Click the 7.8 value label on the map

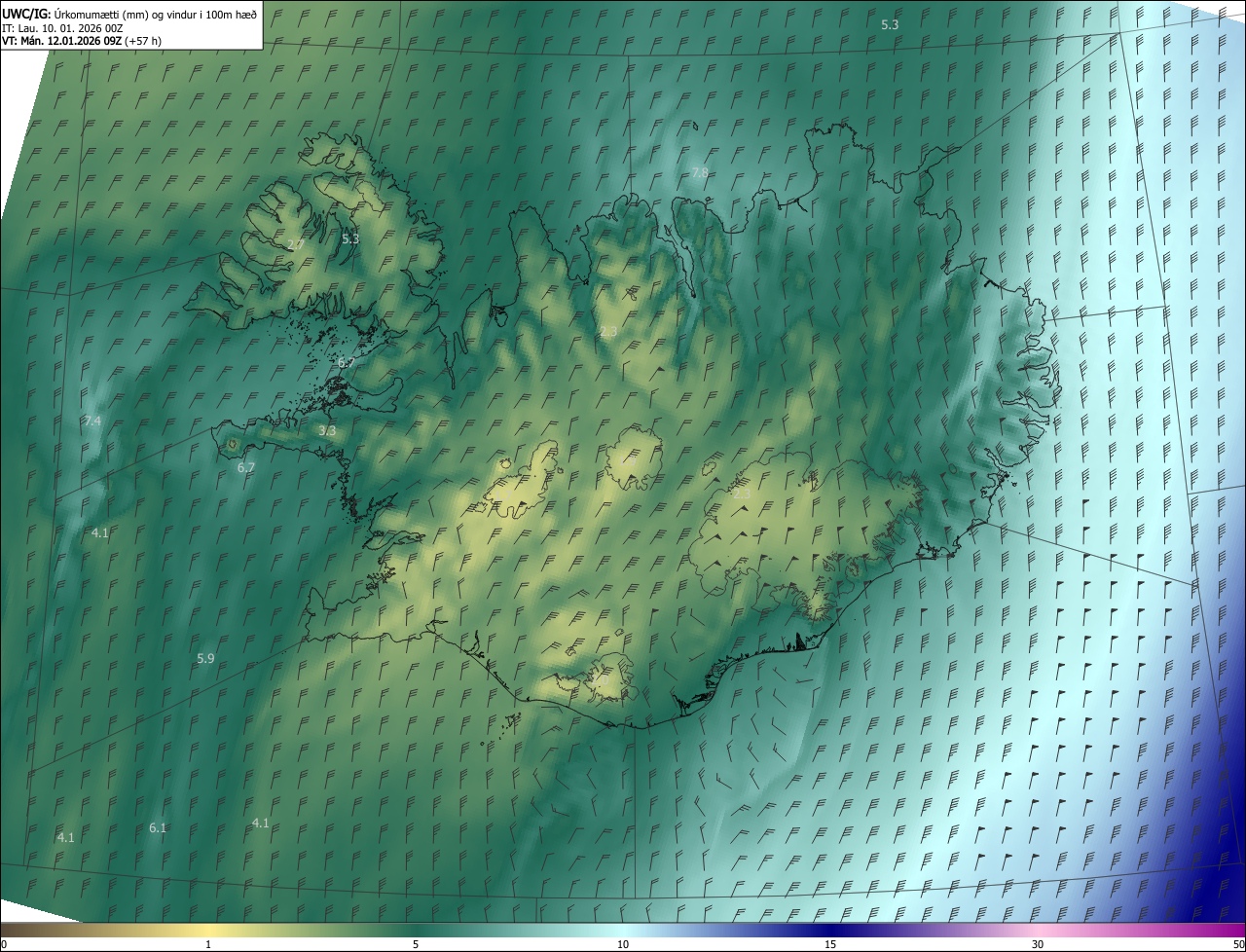[700, 172]
